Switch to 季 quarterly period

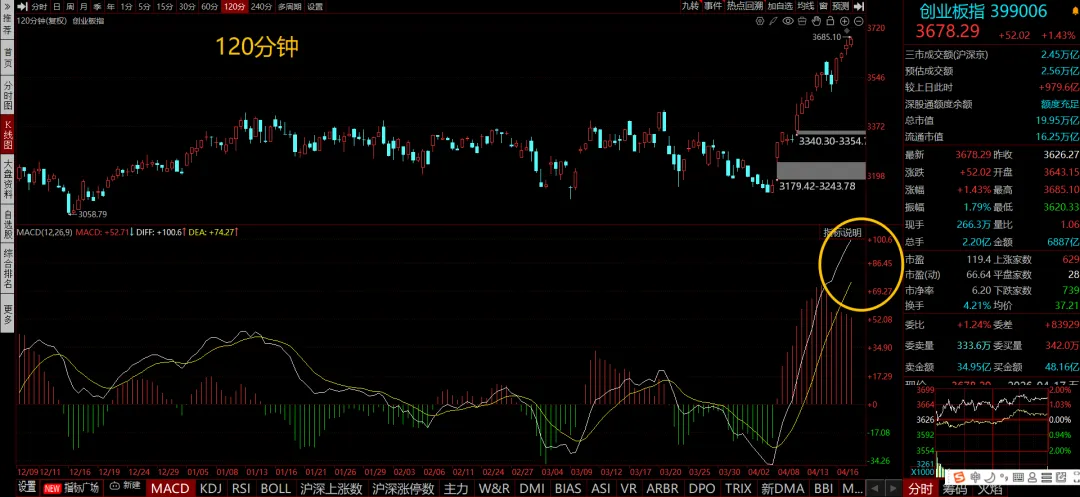click(97, 6)
